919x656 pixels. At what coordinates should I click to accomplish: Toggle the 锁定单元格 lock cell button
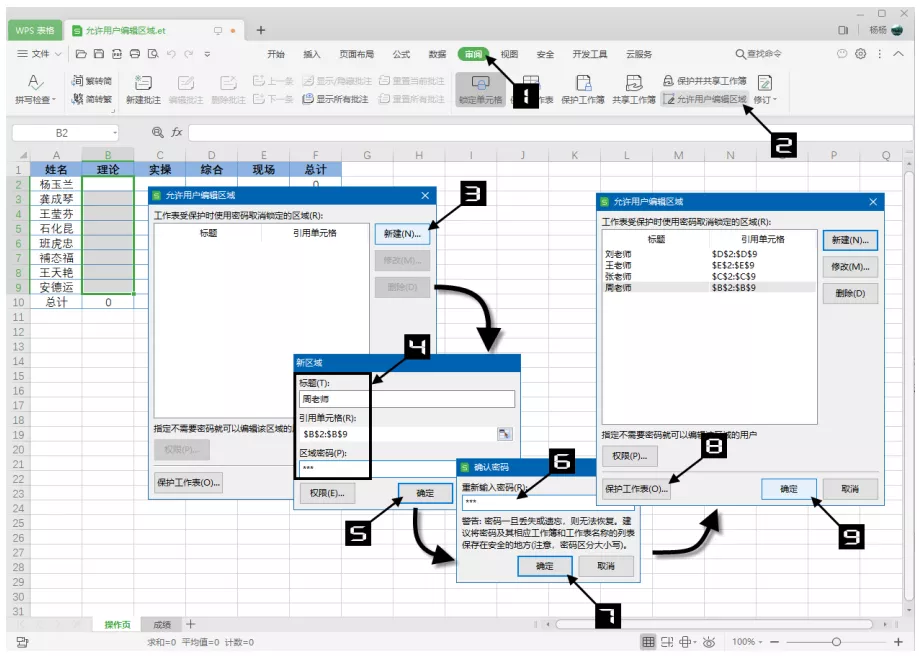(x=480, y=89)
